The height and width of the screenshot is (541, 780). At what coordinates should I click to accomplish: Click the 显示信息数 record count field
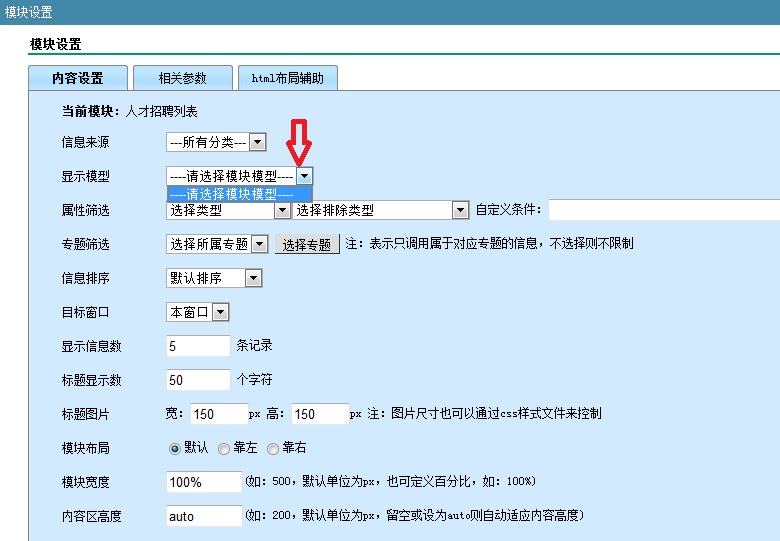click(x=198, y=346)
